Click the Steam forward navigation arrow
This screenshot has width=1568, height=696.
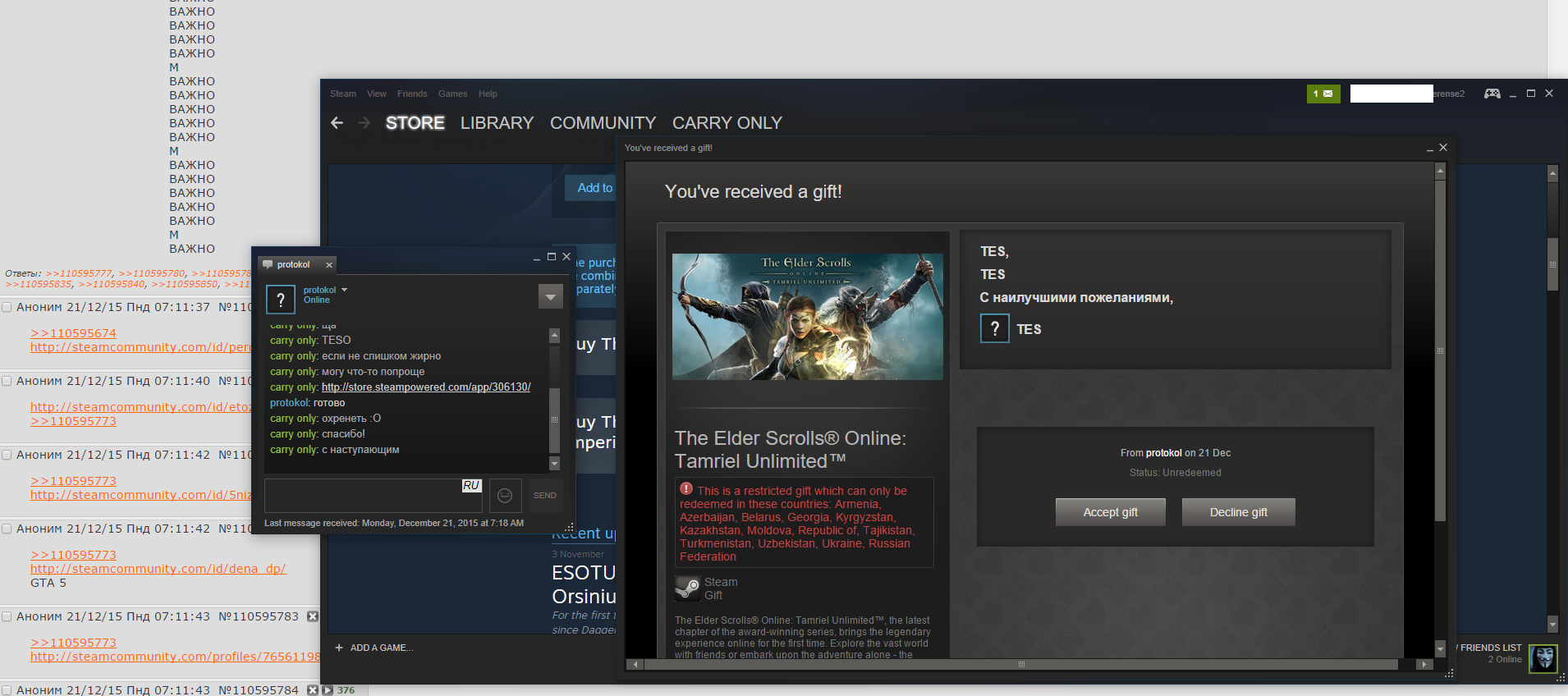point(364,123)
